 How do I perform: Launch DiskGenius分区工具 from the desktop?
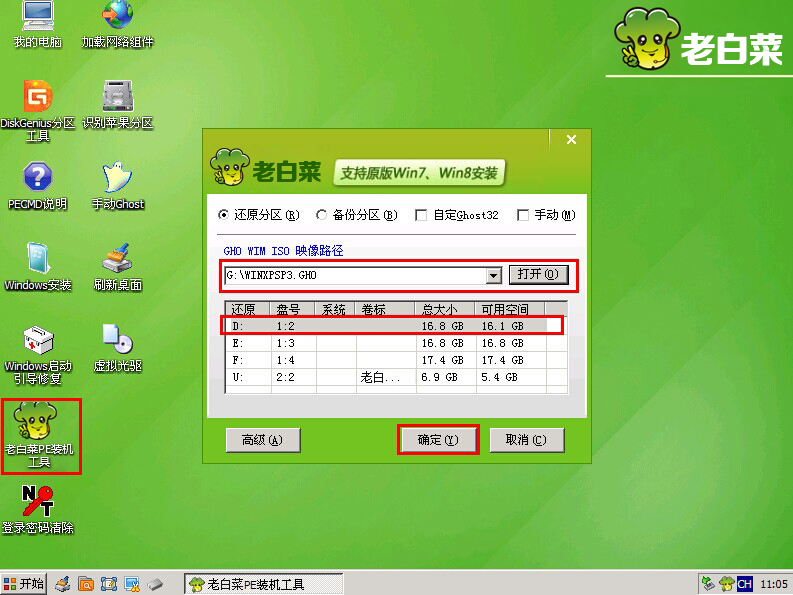tap(38, 110)
